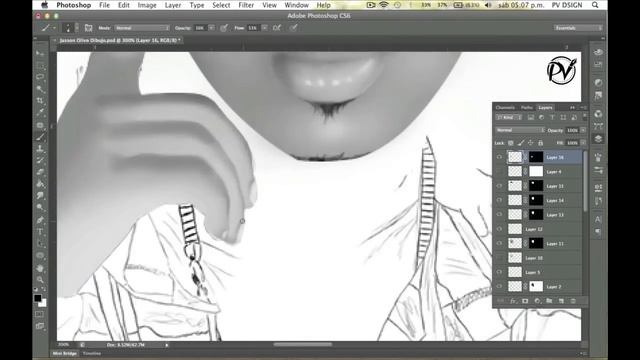Open the Layer menu
Viewport: 640px width, 360px height.
173,5
